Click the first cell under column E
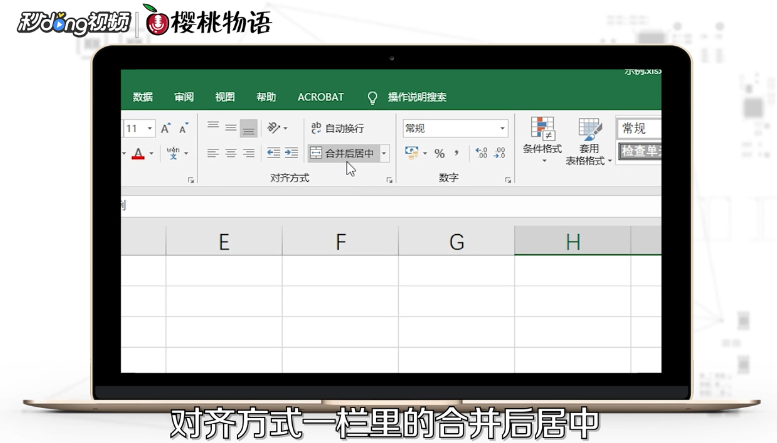777x443 pixels. (x=224, y=271)
